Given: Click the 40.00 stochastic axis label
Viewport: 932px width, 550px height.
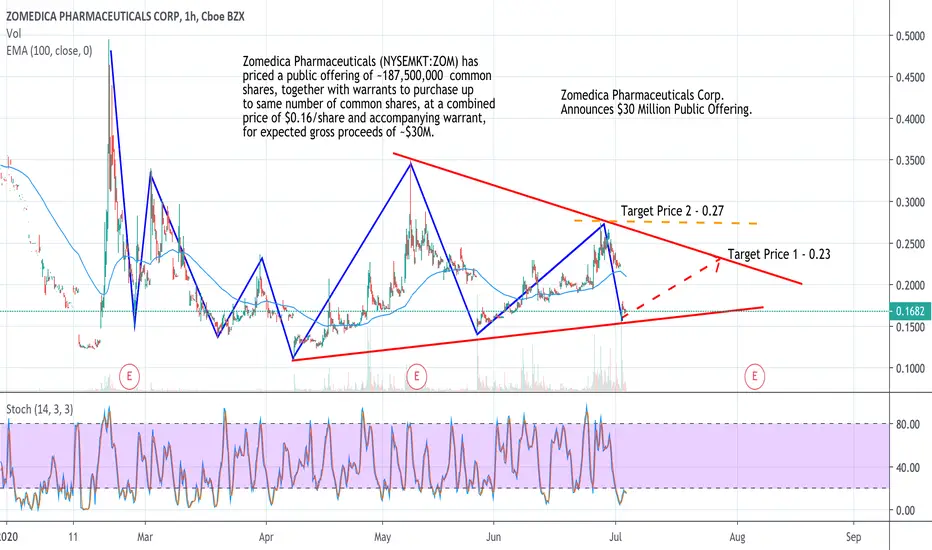Looking at the screenshot, I should tap(908, 467).
